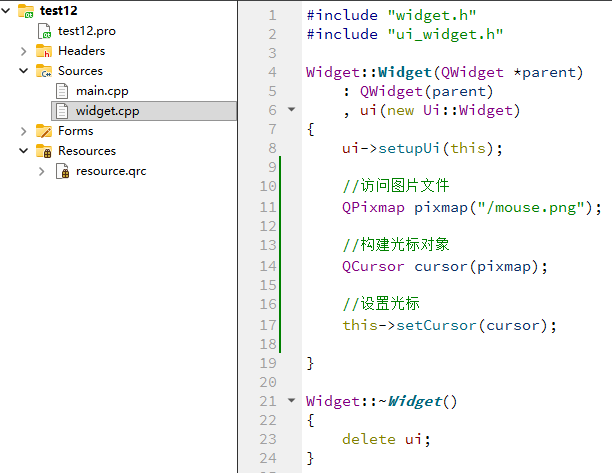This screenshot has width=612, height=473.
Task: Click setupUi on line 8
Action: coord(409,149)
